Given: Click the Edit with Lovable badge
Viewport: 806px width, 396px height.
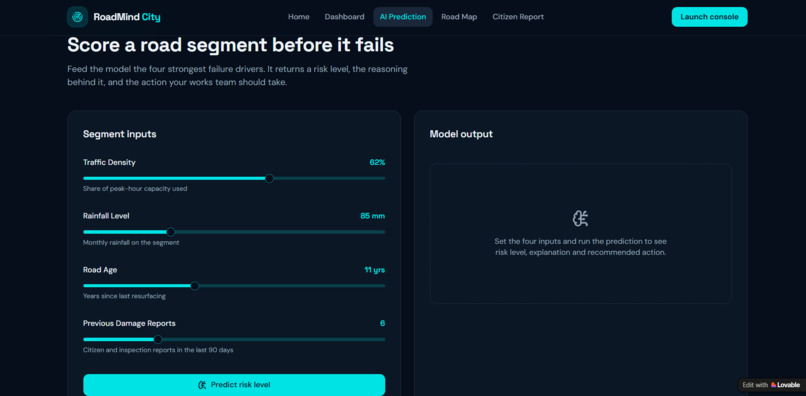Looking at the screenshot, I should click(x=771, y=385).
